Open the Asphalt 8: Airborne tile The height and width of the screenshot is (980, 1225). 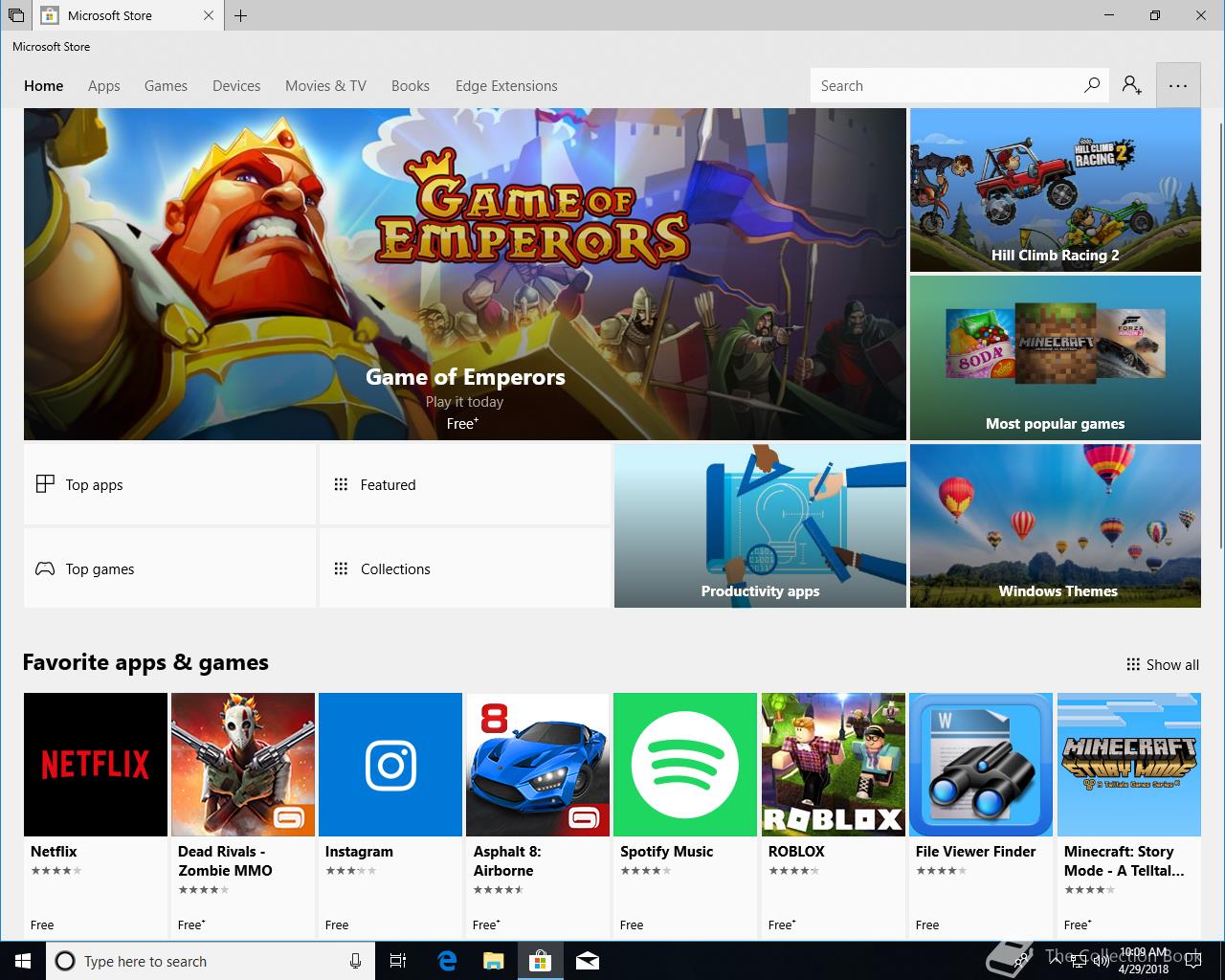click(538, 813)
